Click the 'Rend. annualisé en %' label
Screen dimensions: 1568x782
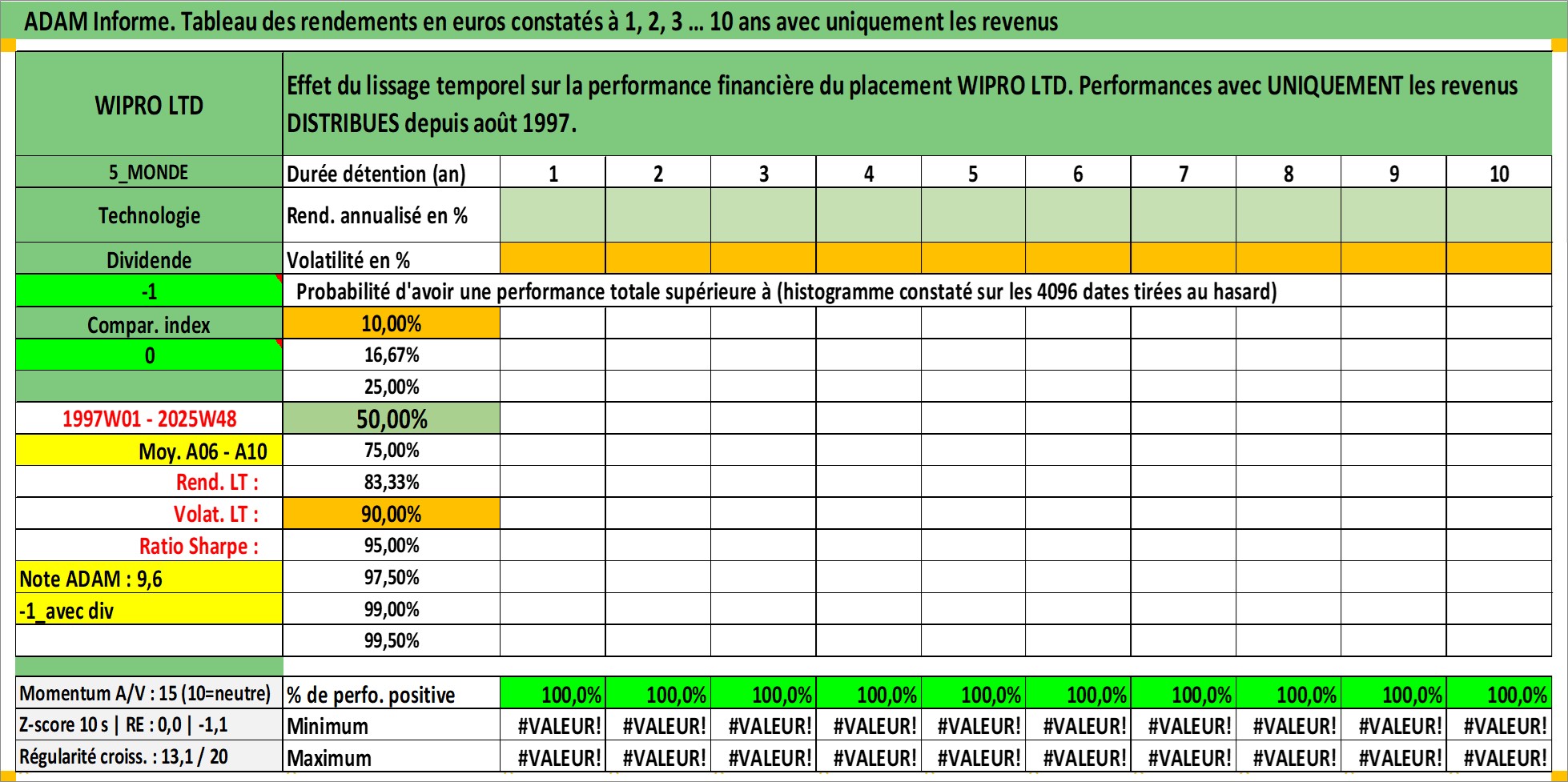pyautogui.click(x=392, y=215)
